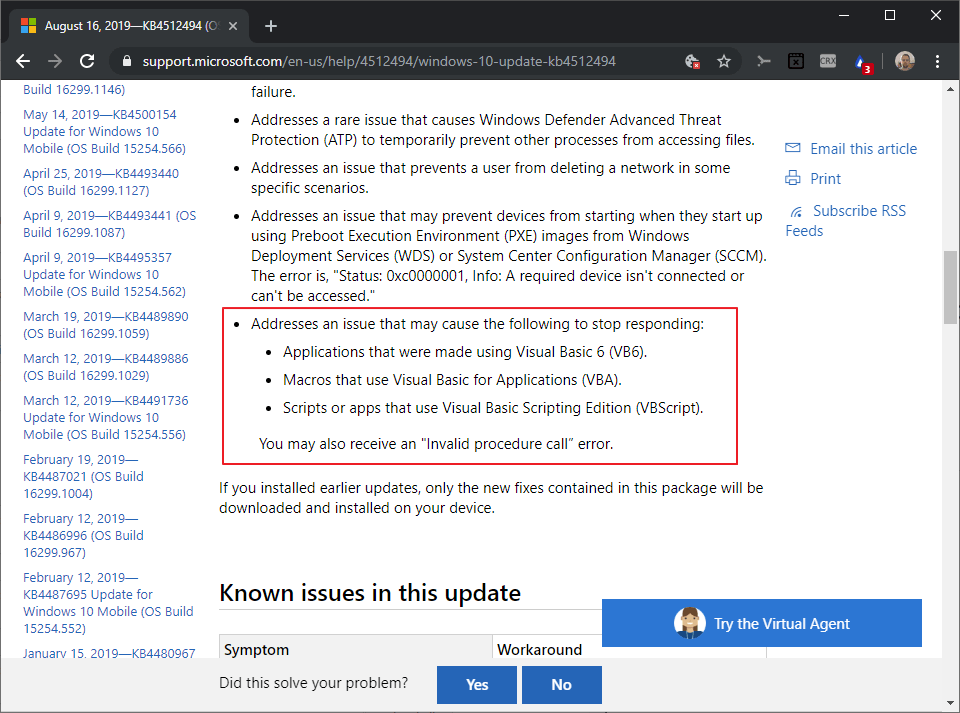The image size is (960, 713).
Task: Bookmark this page with the star icon
Action: [724, 61]
